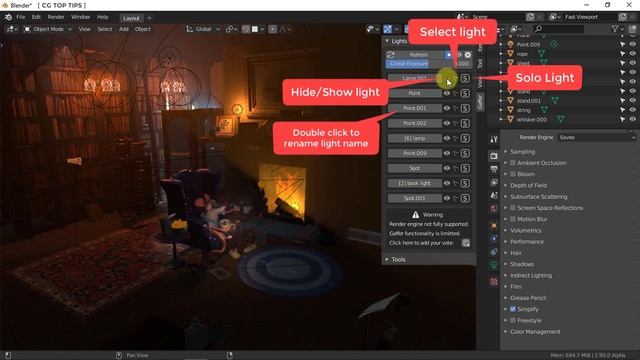Click selectable arrow for rope in outliner
This screenshot has height=360, width=640.
622,53
